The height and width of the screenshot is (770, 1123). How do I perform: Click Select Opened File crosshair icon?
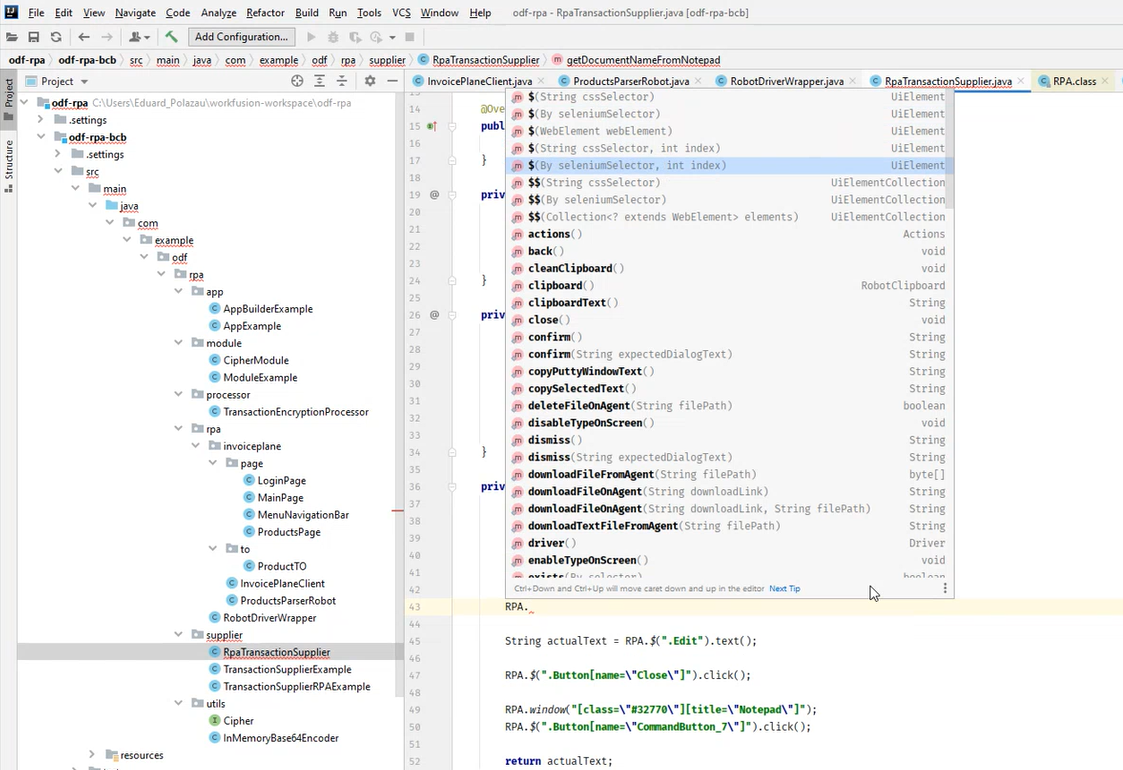click(x=297, y=81)
